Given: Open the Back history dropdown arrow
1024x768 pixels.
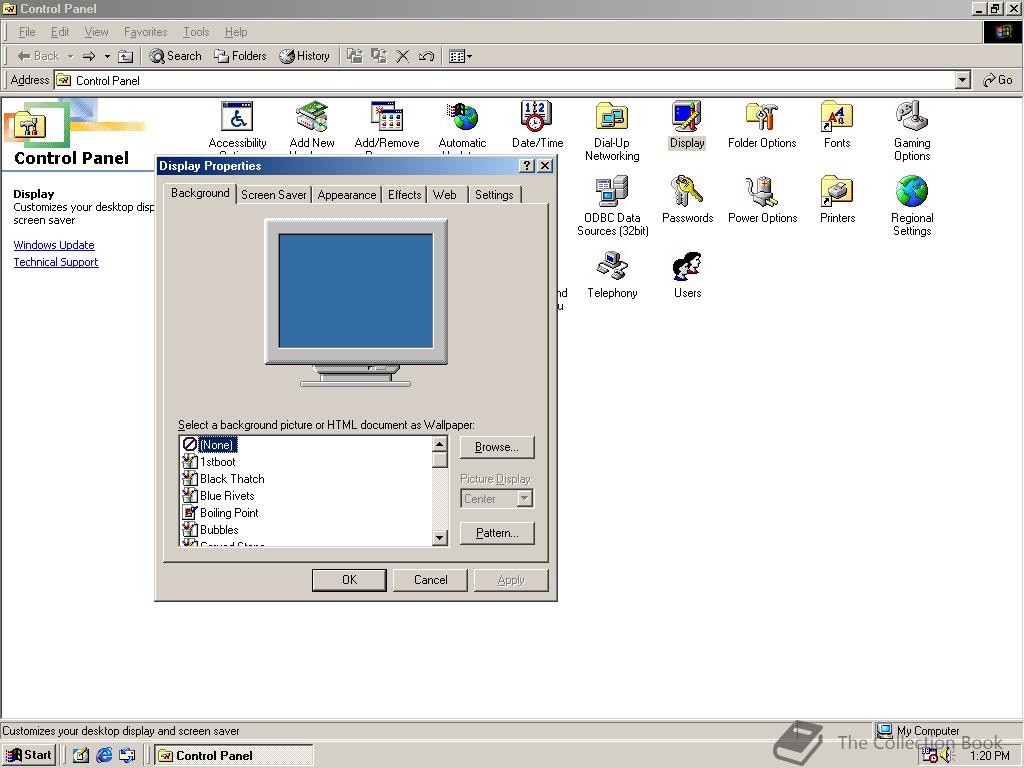Looking at the screenshot, I should (x=71, y=56).
